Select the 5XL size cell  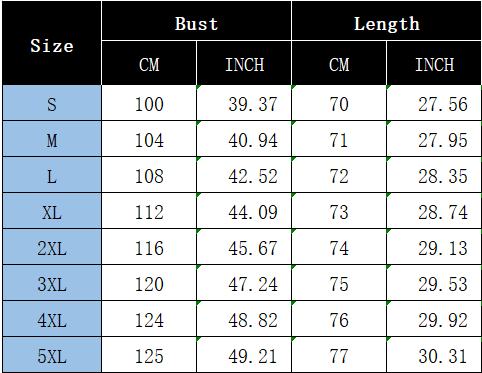52,355
